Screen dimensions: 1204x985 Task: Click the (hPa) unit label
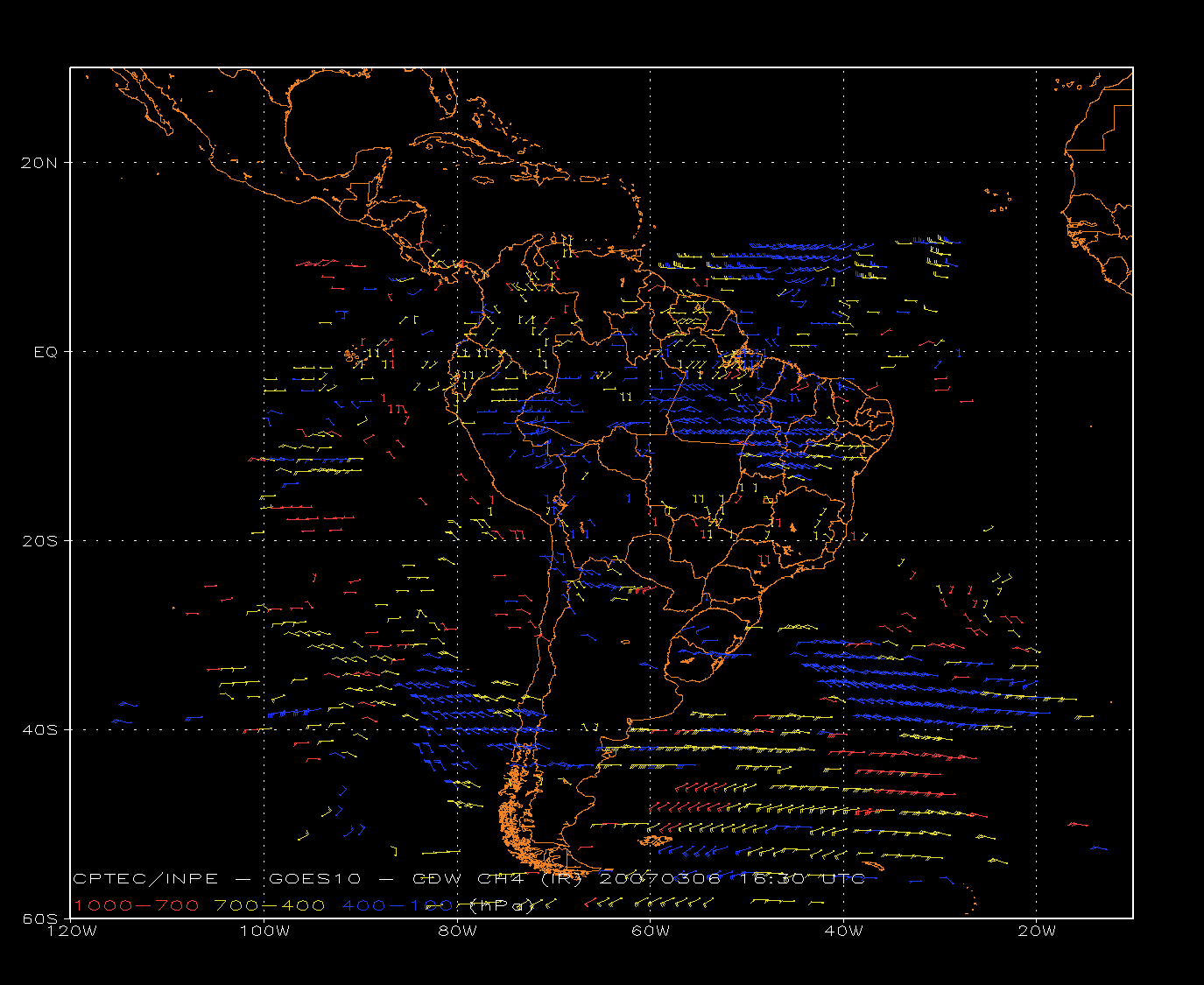(502, 906)
